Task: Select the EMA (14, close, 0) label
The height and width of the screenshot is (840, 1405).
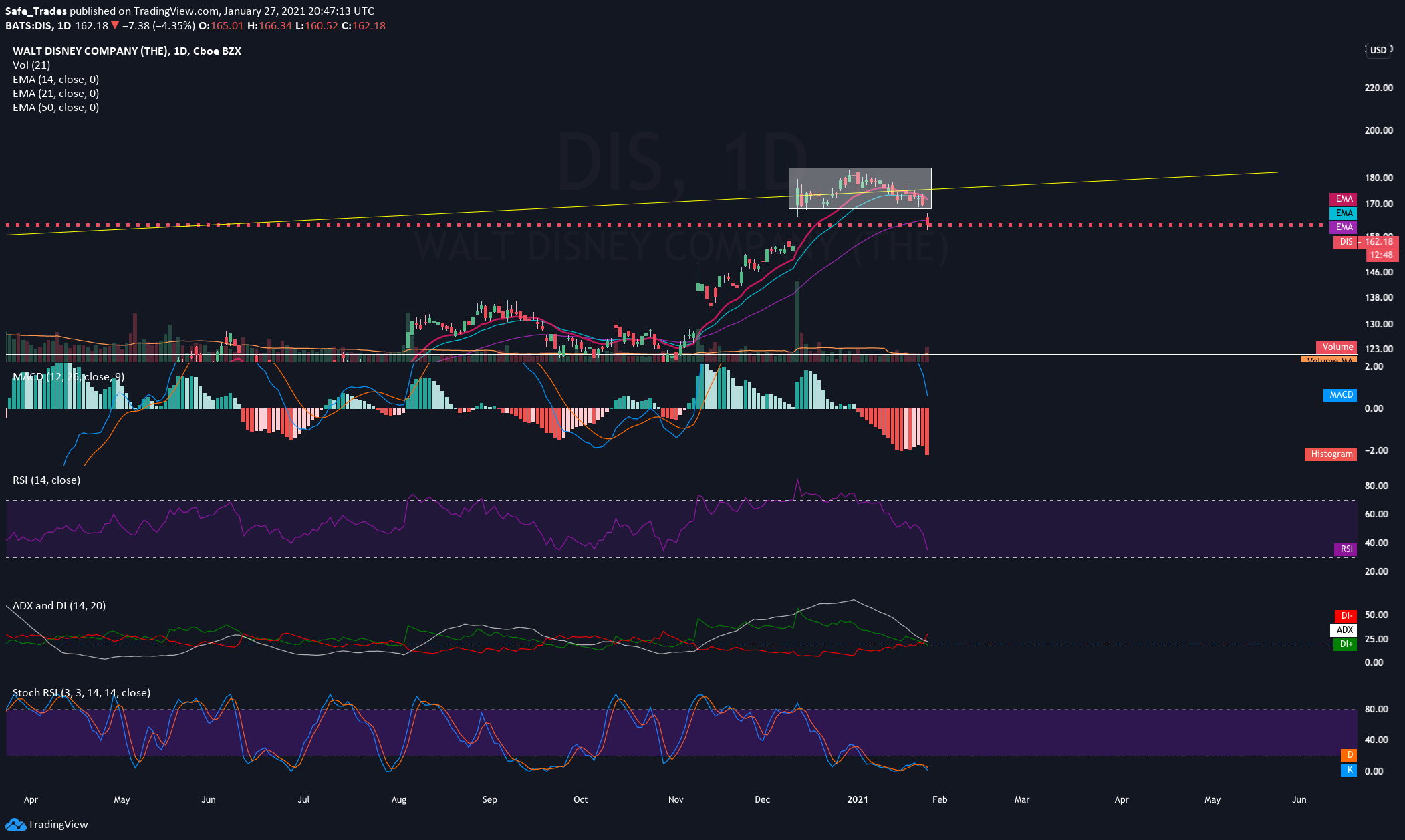Action: pyautogui.click(x=56, y=79)
